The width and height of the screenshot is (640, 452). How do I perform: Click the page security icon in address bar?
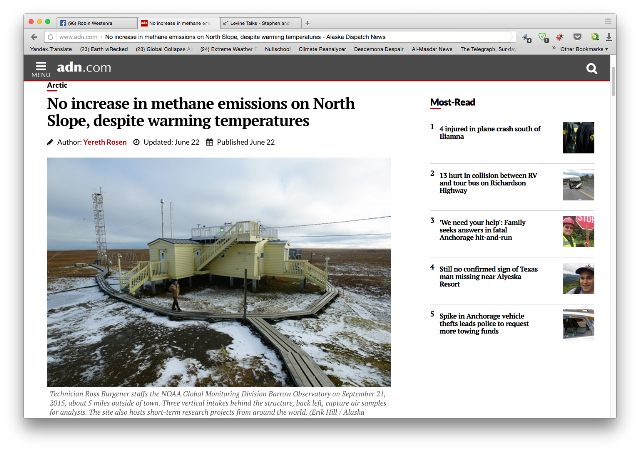click(50, 37)
